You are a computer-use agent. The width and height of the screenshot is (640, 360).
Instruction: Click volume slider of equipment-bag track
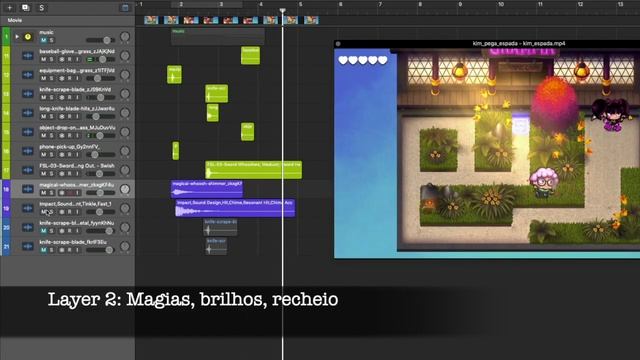click(100, 78)
